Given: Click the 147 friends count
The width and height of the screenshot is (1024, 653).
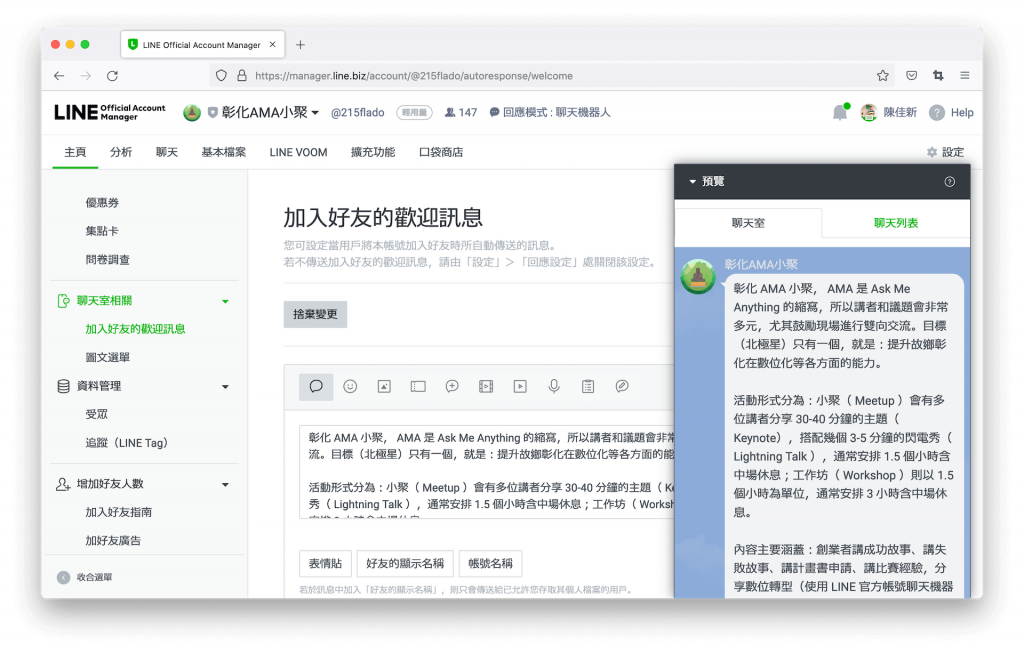Looking at the screenshot, I should [x=461, y=112].
